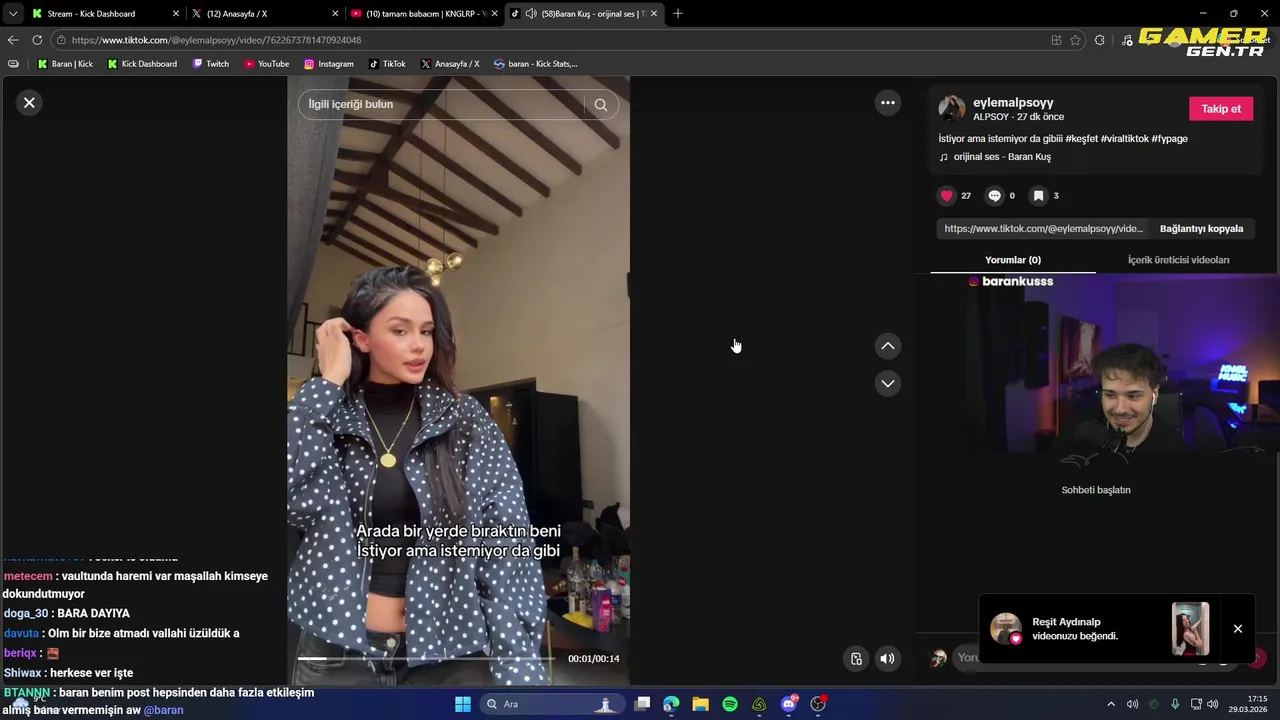
Task: Mute the video with the speaker button
Action: pyautogui.click(x=887, y=658)
